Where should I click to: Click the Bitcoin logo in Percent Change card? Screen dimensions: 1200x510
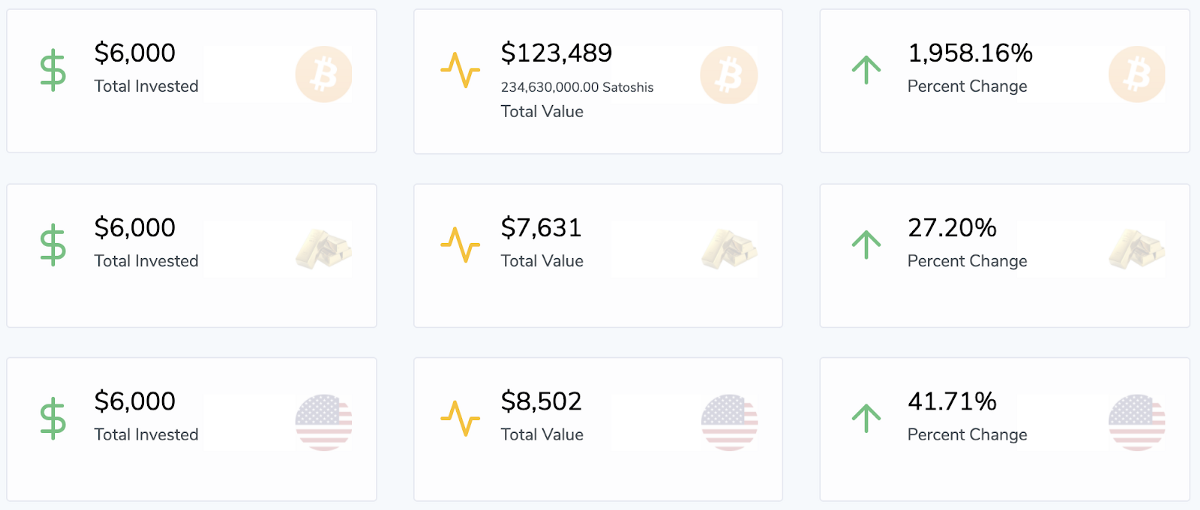click(1137, 75)
